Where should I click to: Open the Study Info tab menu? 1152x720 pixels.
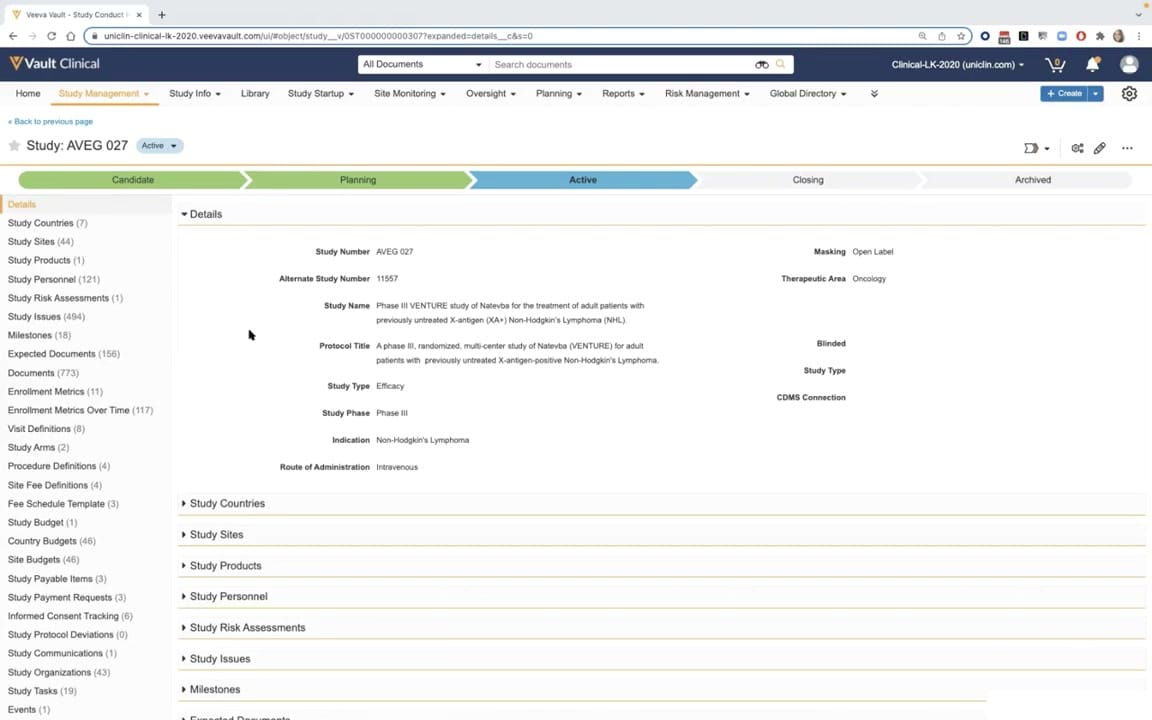195,94
